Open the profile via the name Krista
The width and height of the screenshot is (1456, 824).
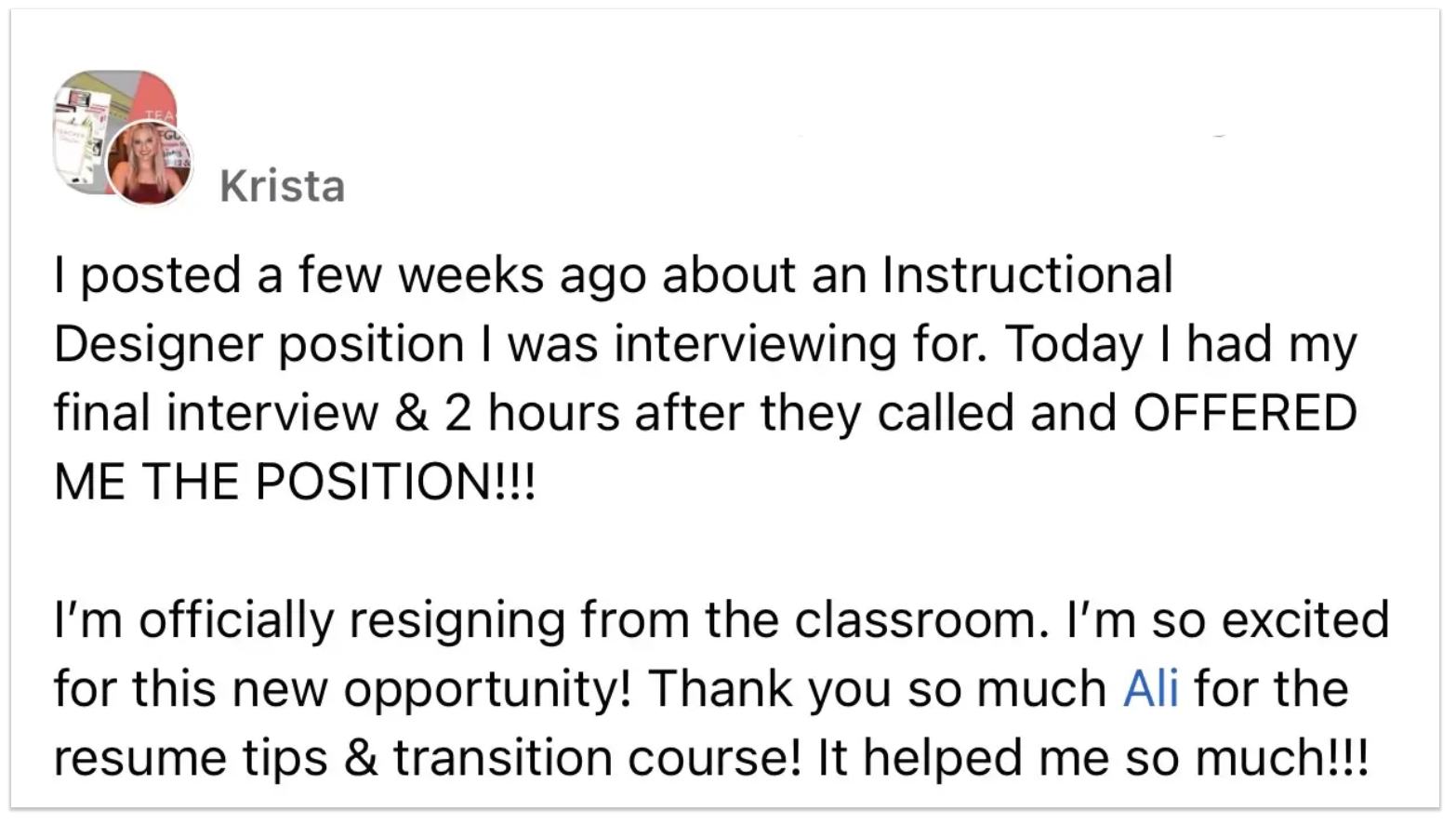(x=282, y=186)
